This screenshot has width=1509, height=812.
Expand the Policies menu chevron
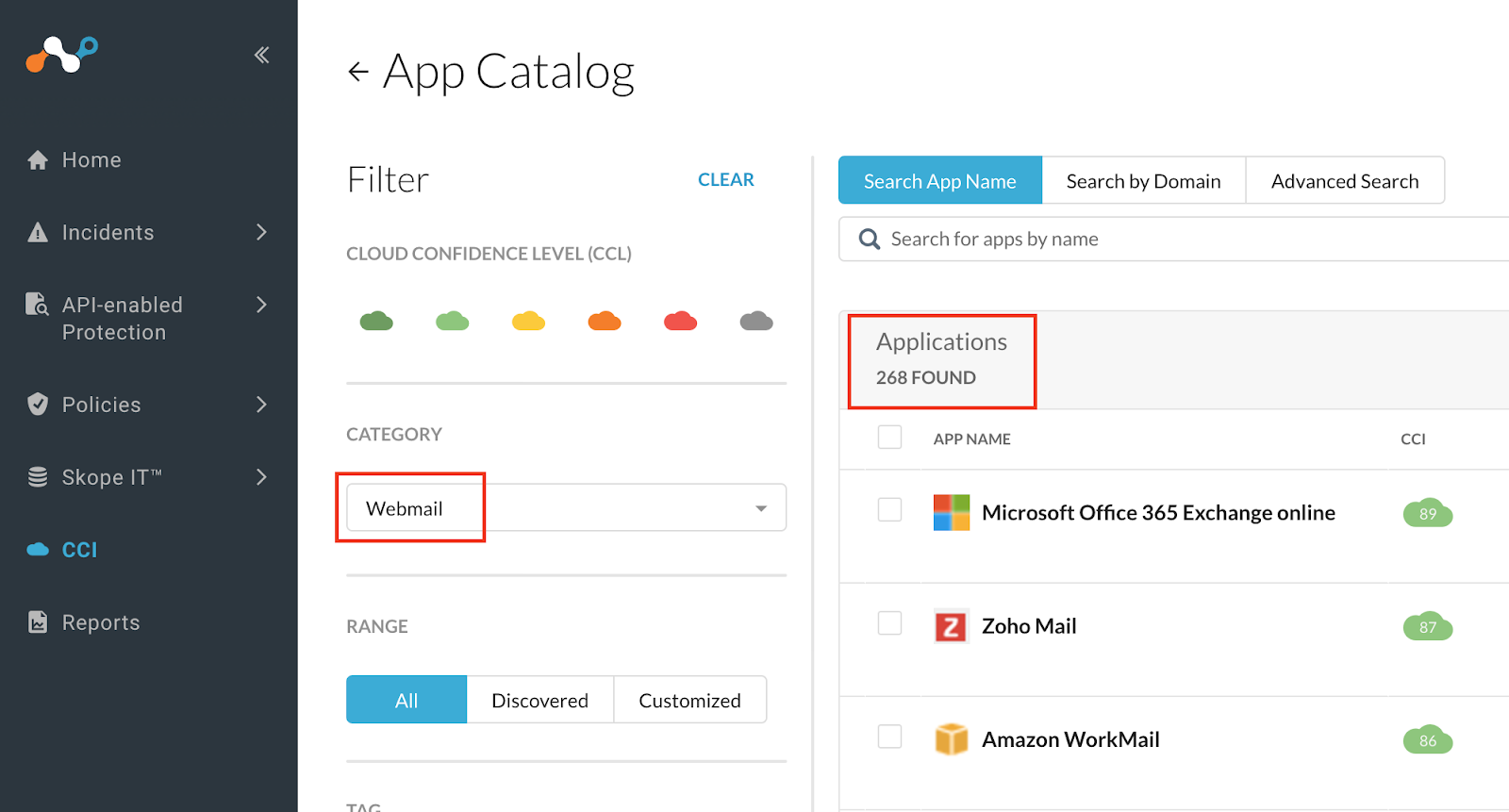coord(262,405)
